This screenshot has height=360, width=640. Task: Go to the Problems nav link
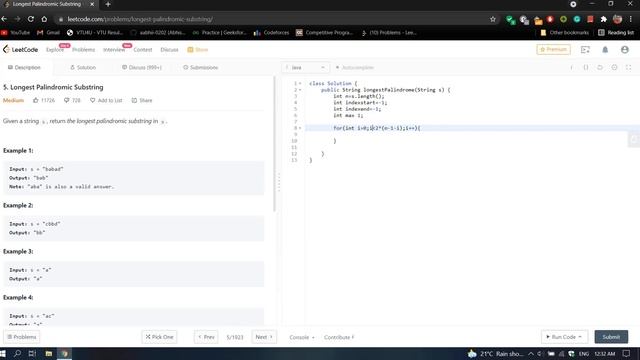[83, 49]
